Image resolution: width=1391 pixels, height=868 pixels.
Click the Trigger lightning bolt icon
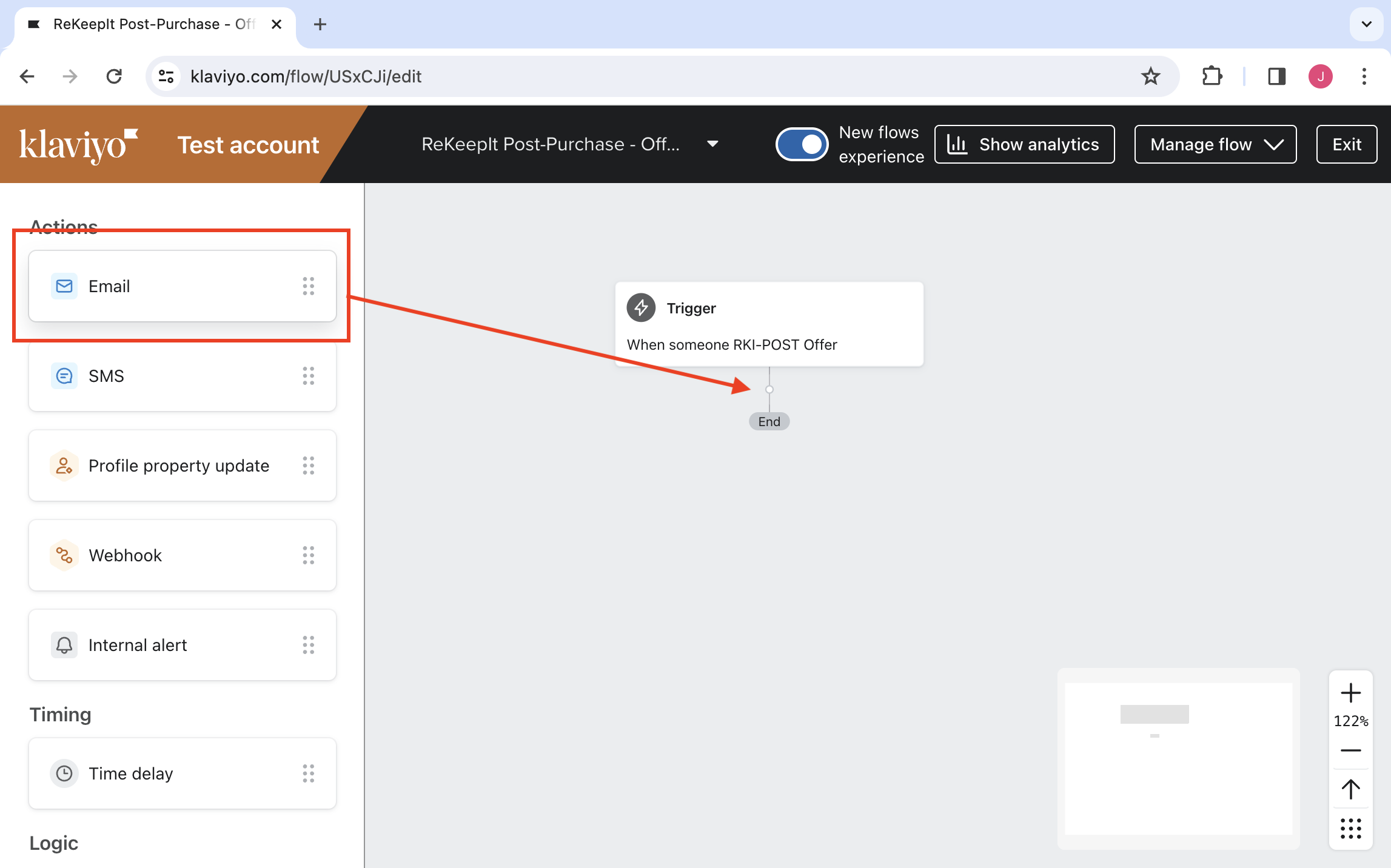click(641, 308)
